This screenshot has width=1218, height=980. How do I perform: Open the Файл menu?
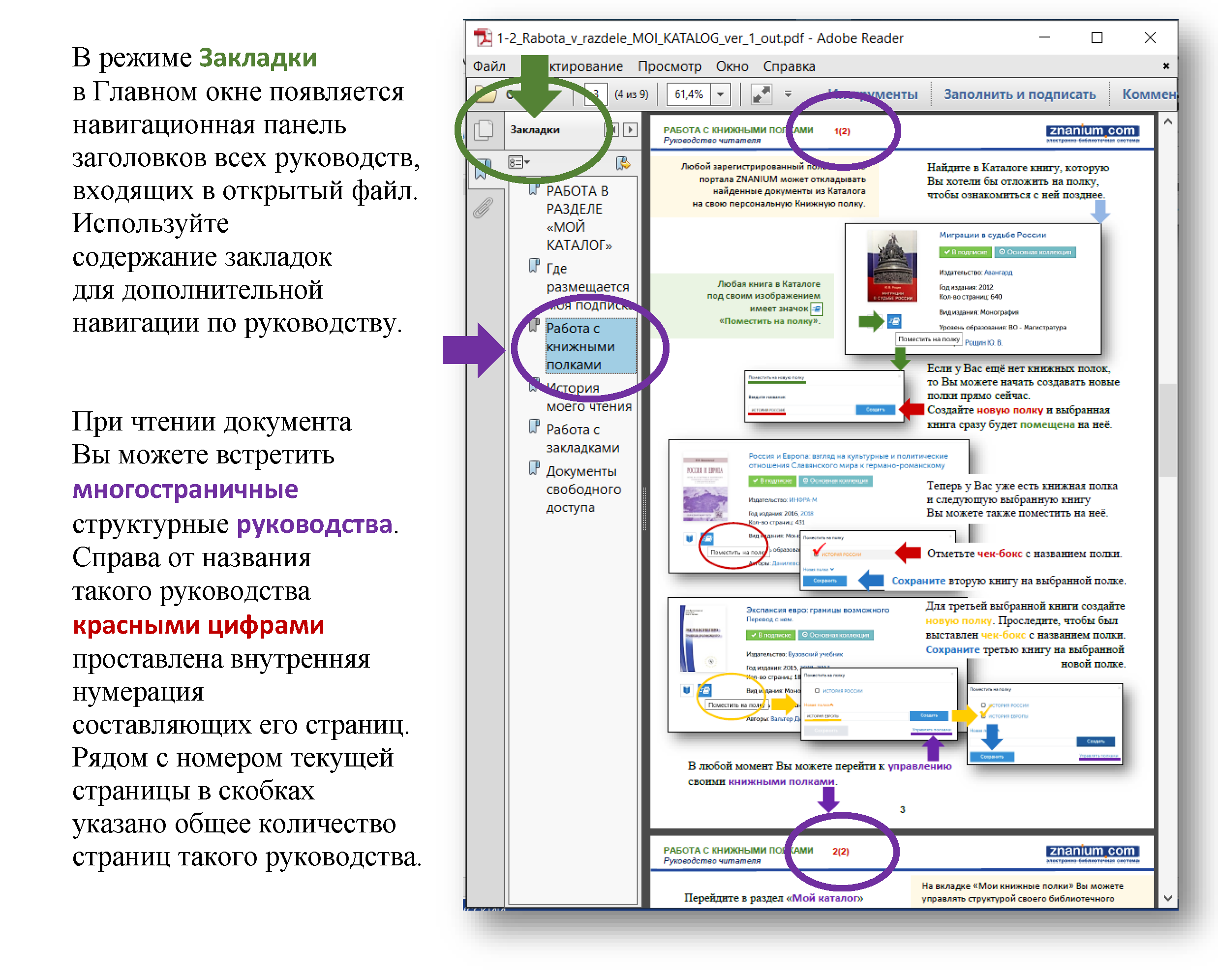pyautogui.click(x=488, y=66)
